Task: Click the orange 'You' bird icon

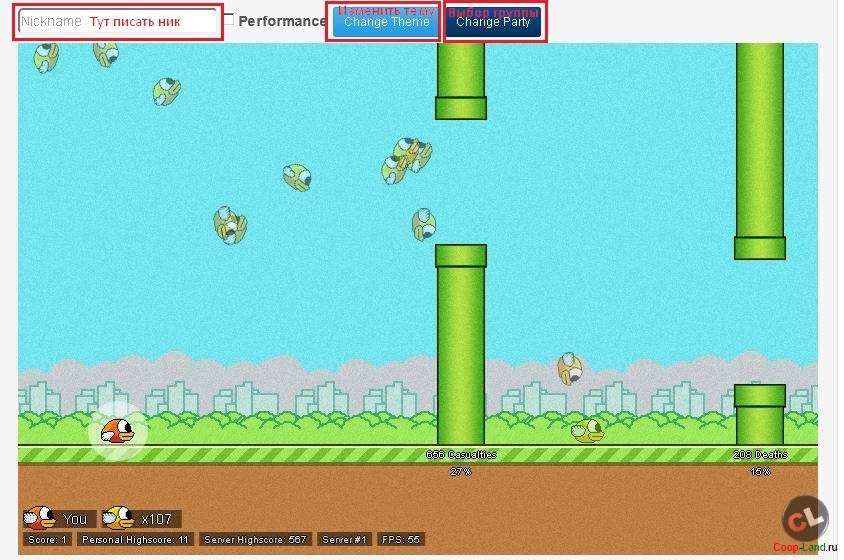Action: click(x=39, y=518)
